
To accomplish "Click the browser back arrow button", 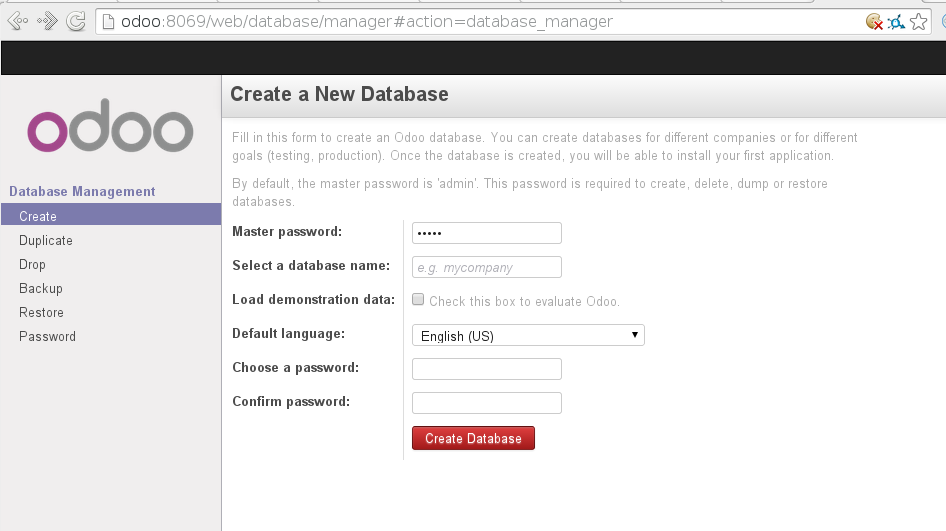I will click(x=18, y=21).
